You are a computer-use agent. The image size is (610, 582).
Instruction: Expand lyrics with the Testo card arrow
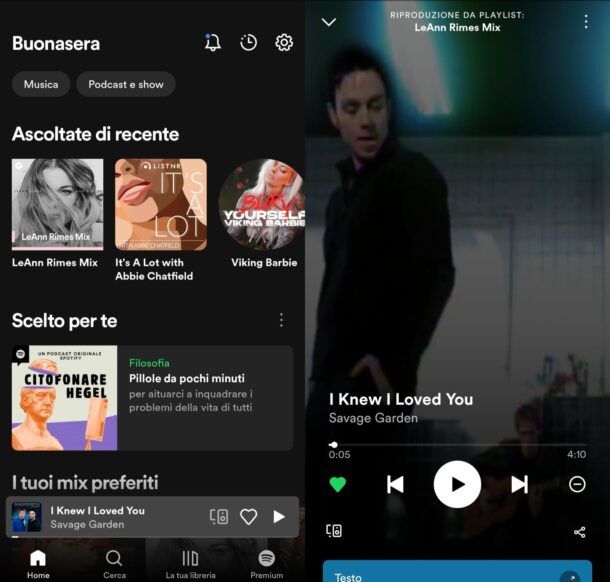coord(570,577)
